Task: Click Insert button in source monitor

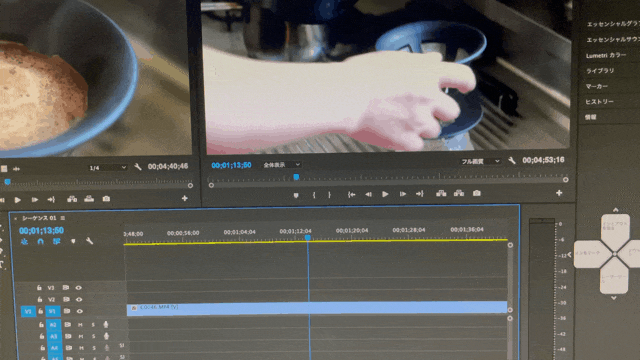Action: pos(72,199)
